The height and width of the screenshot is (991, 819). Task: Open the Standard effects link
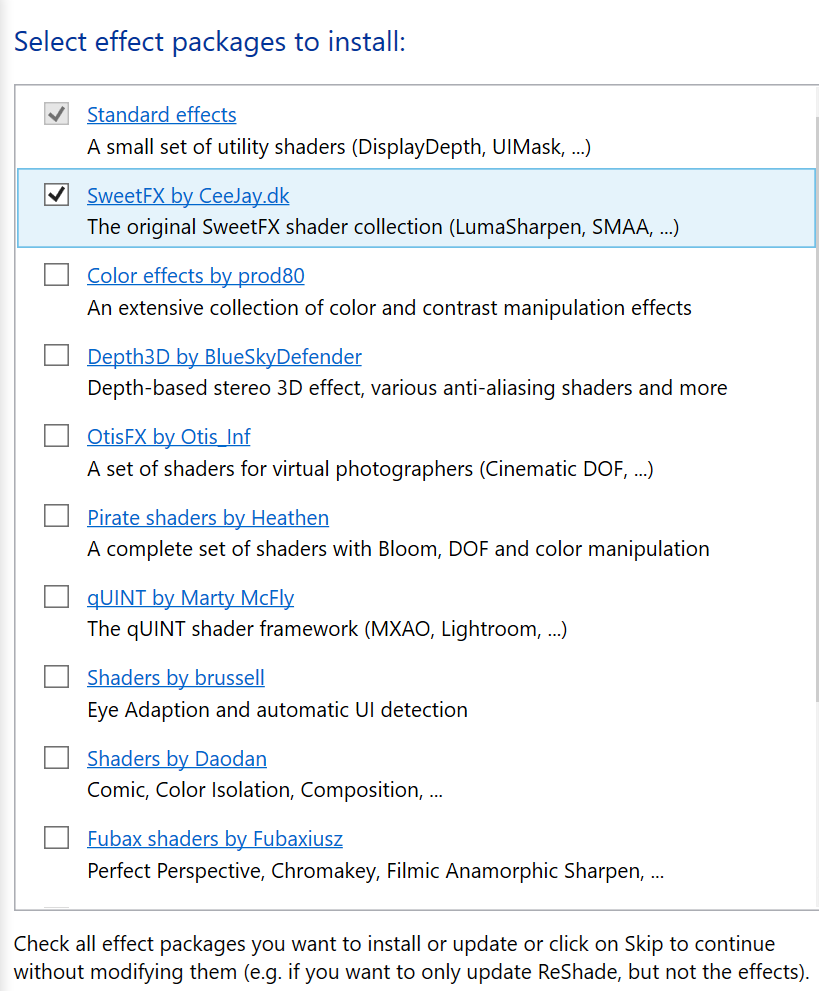click(162, 115)
